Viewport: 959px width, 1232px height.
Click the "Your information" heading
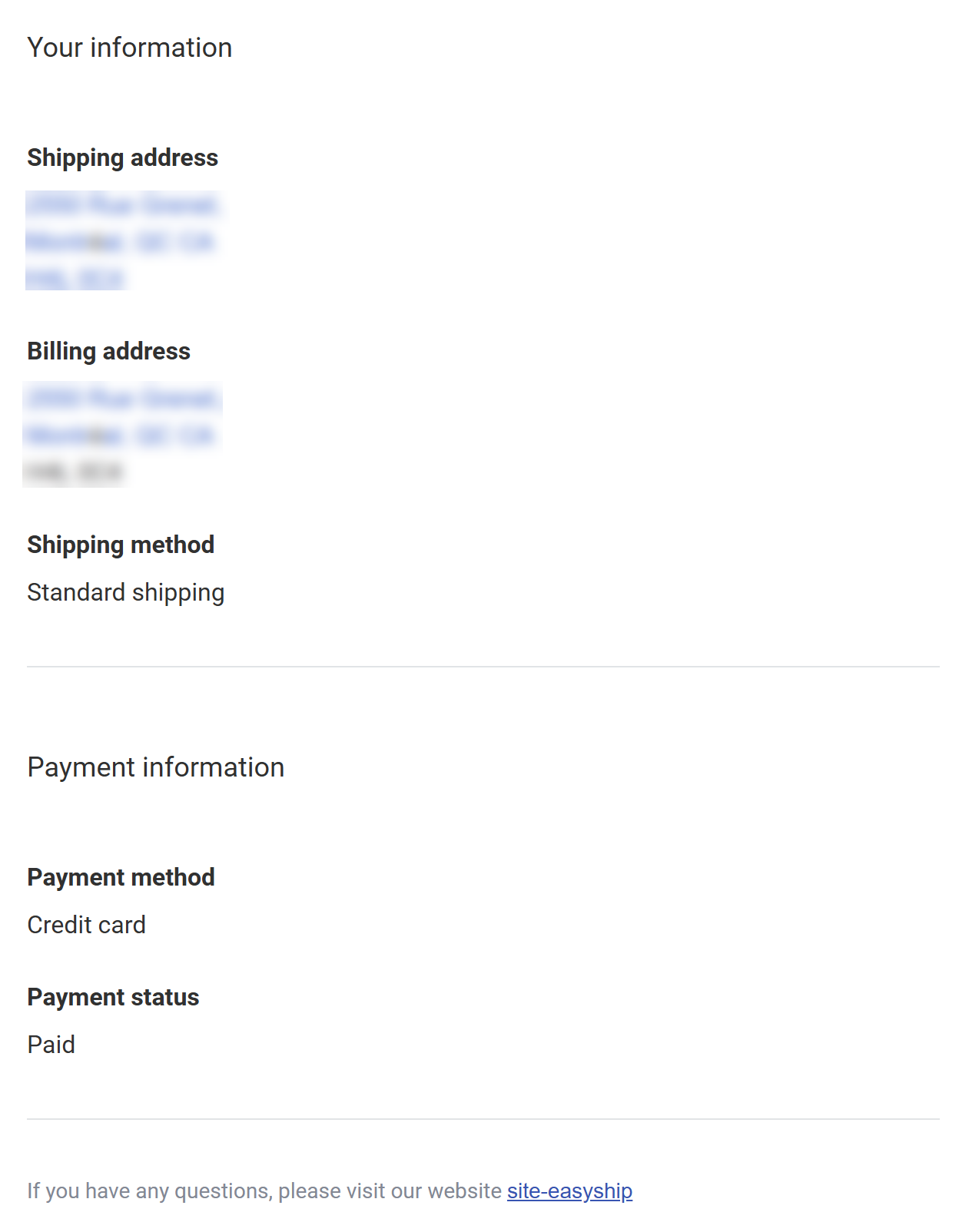(x=130, y=48)
